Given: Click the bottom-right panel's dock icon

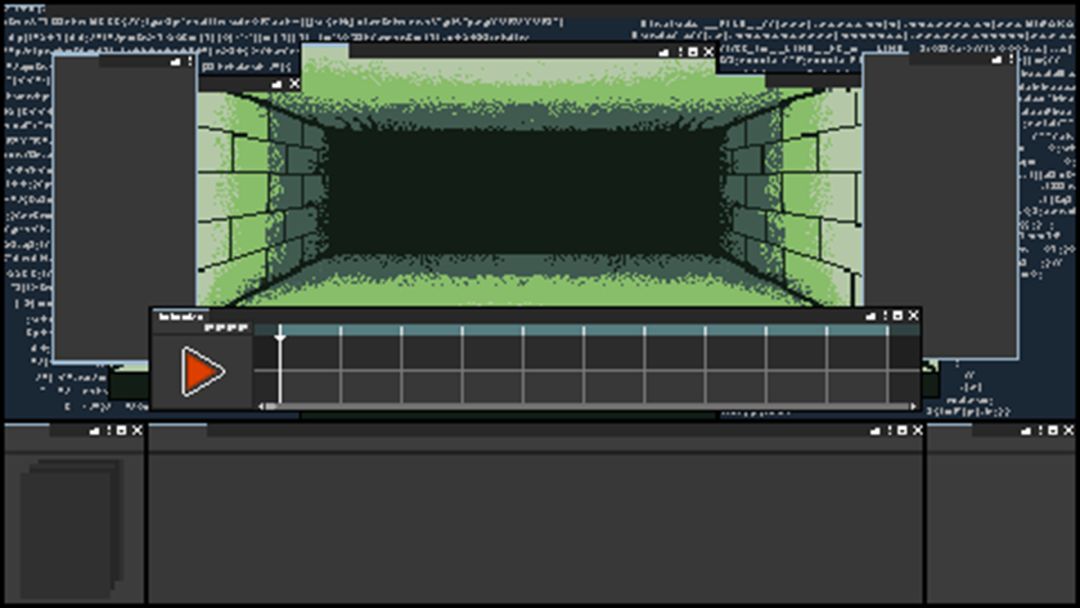Looking at the screenshot, I should [x=1026, y=430].
